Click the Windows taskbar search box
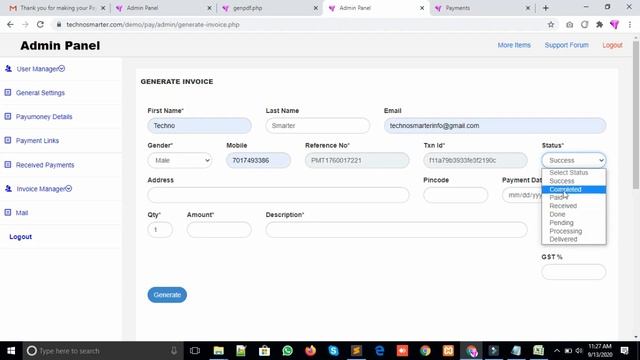The width and height of the screenshot is (640, 360). coord(102,351)
